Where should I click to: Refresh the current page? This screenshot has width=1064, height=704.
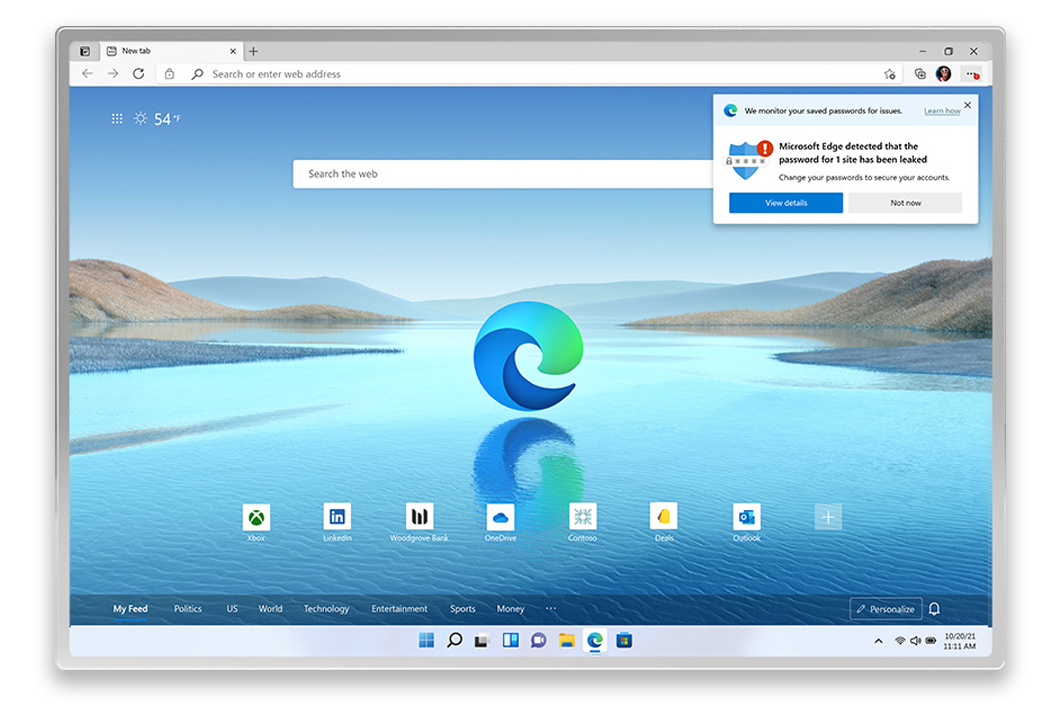click(x=138, y=73)
